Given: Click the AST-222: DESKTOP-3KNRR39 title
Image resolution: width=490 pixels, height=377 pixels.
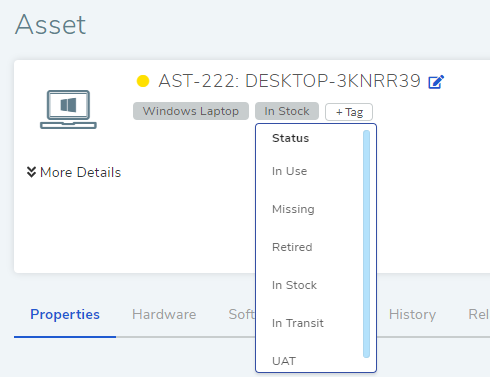Looking at the screenshot, I should pyautogui.click(x=289, y=81).
